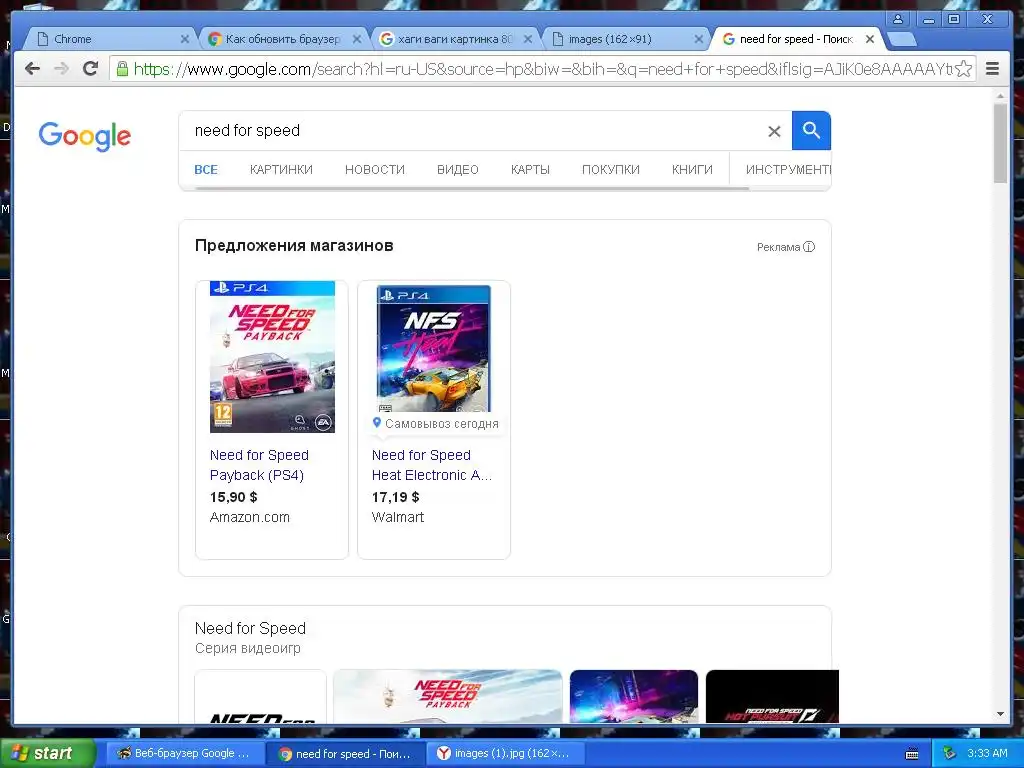
Task: Click the scrollbar down arrow
Action: click(x=1000, y=714)
